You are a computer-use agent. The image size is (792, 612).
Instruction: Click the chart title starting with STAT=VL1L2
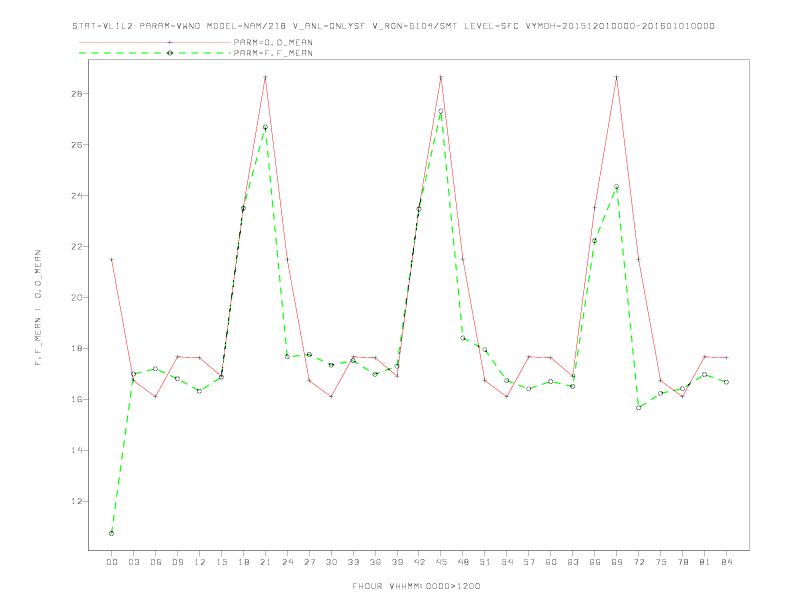tap(393, 26)
